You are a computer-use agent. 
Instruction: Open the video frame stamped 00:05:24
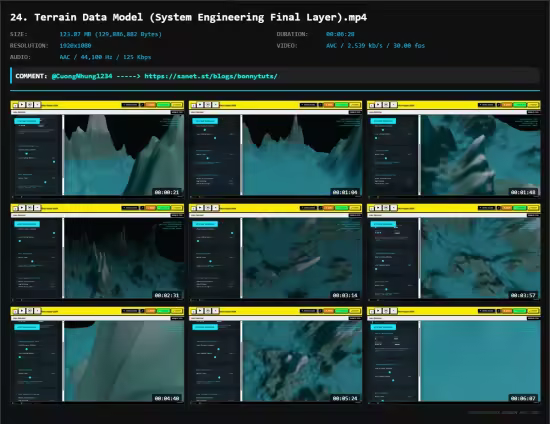tap(275, 355)
